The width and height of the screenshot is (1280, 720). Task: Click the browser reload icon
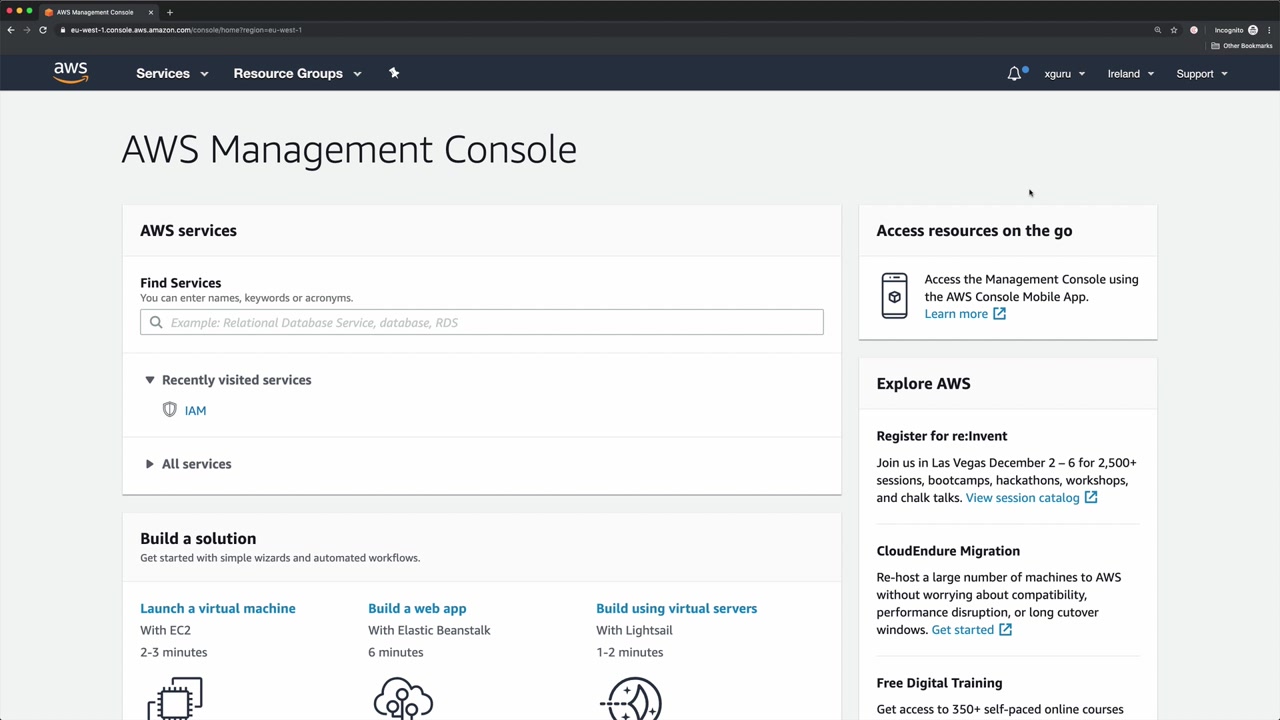[43, 30]
